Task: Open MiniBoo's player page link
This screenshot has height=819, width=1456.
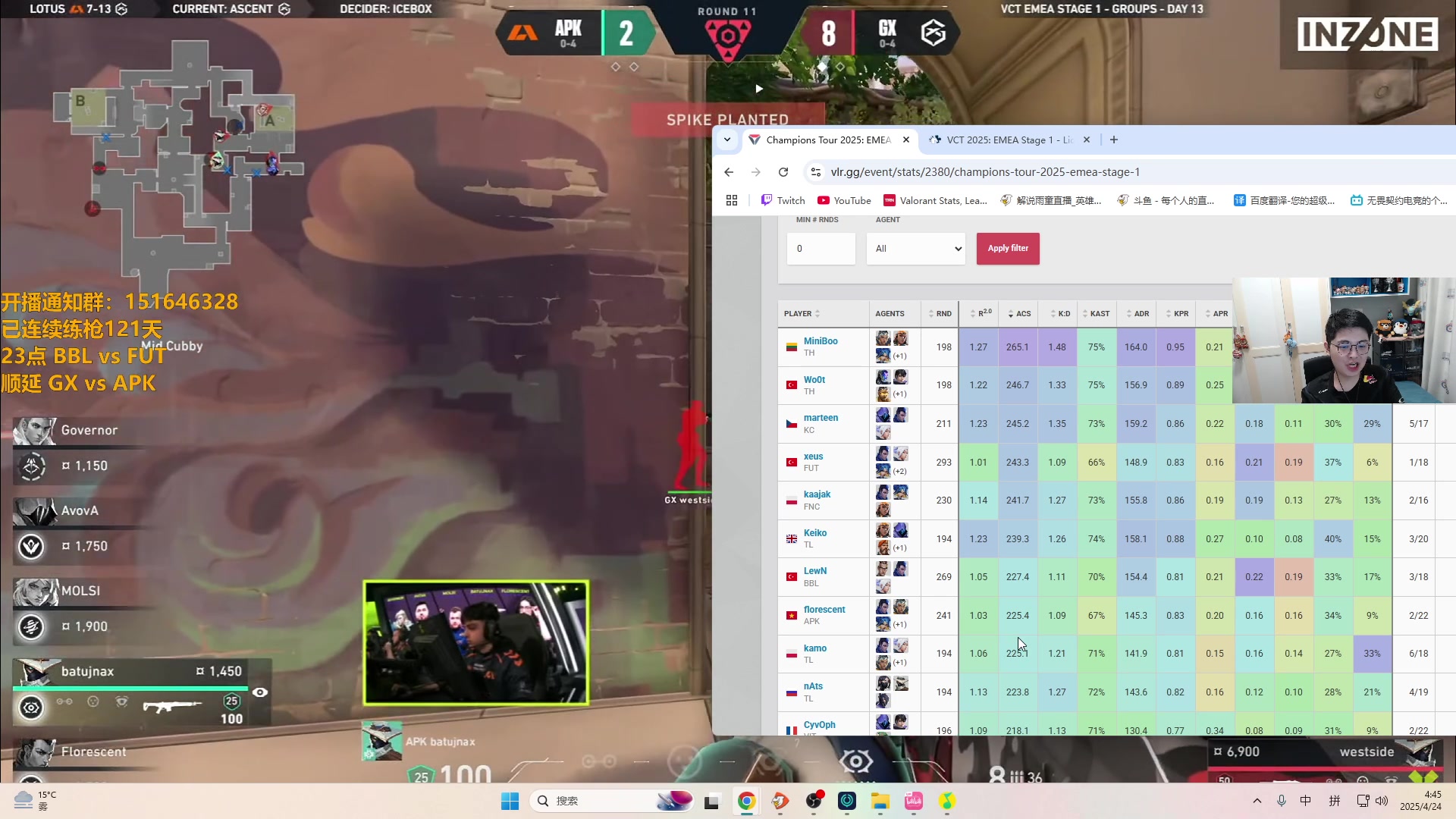Action: tap(821, 341)
